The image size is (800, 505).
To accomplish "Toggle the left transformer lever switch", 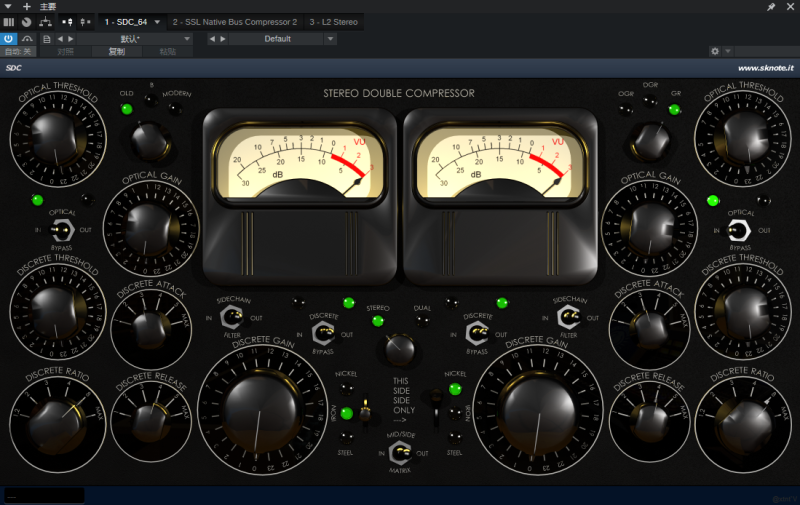I will (x=365, y=411).
